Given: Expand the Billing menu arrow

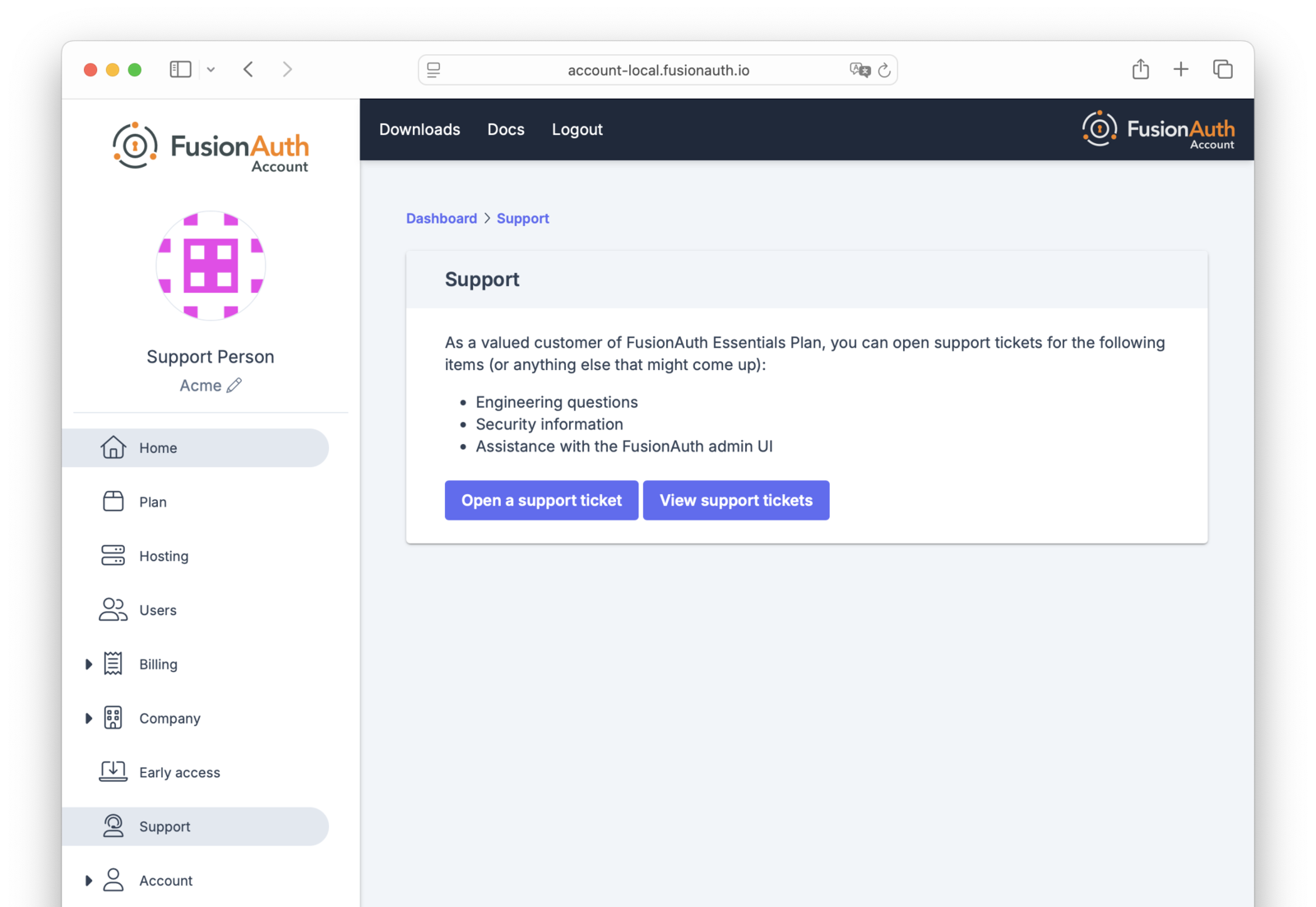Looking at the screenshot, I should coord(88,664).
